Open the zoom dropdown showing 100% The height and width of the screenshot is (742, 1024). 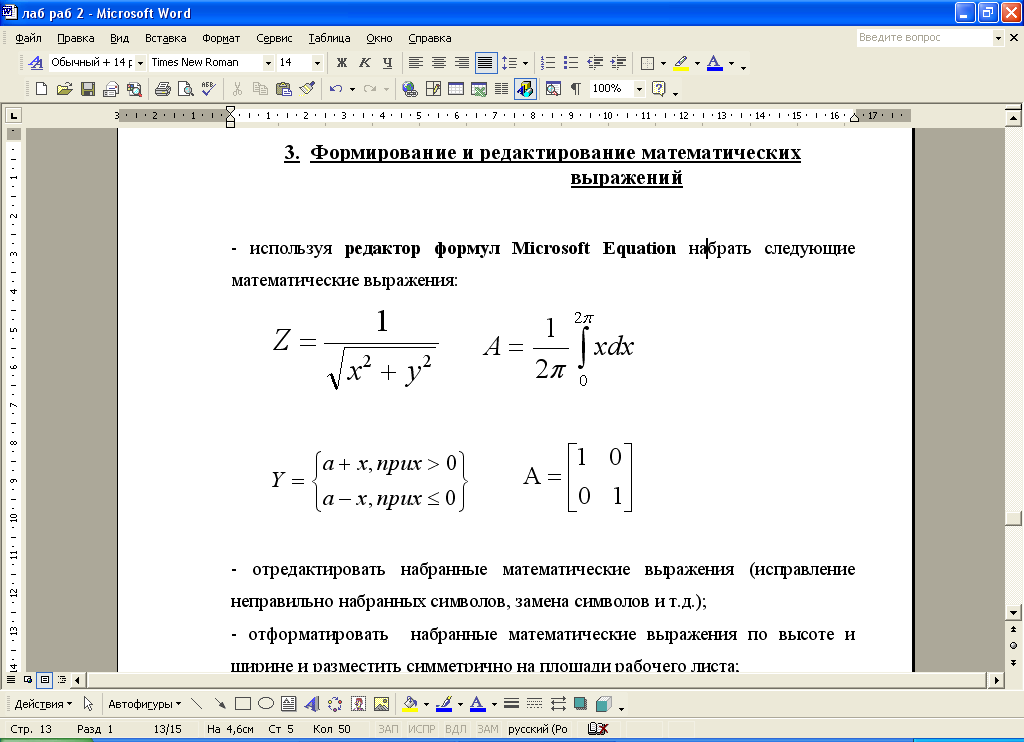(639, 89)
